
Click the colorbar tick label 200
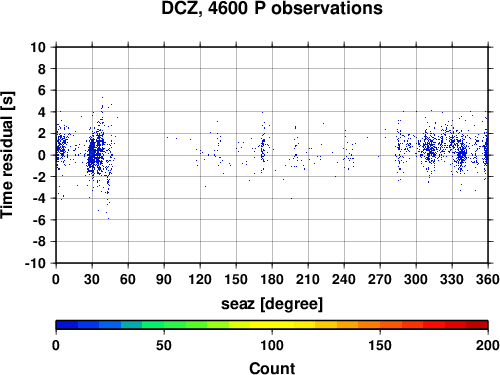click(x=488, y=345)
